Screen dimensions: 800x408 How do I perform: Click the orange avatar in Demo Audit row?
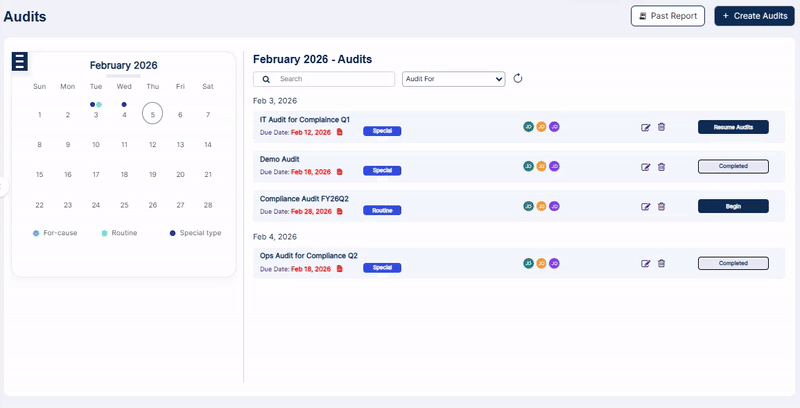pyautogui.click(x=541, y=166)
